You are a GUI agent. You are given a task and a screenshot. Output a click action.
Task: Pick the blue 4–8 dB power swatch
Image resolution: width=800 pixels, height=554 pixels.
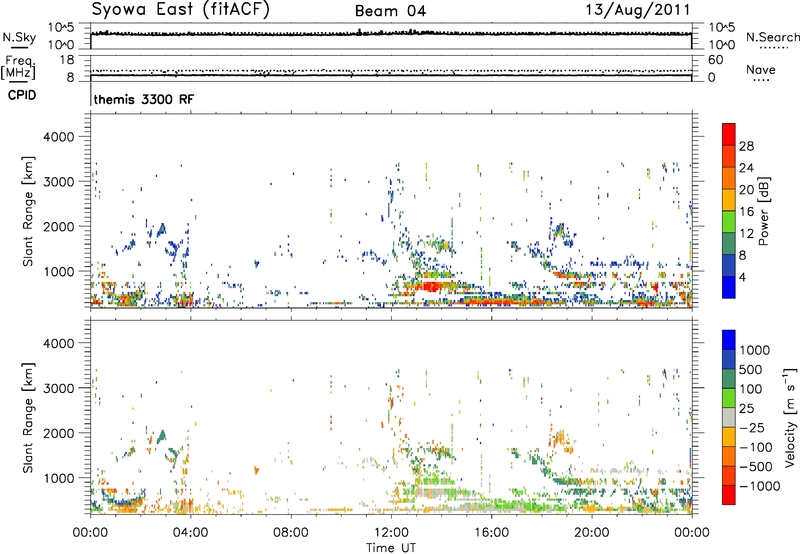click(729, 266)
